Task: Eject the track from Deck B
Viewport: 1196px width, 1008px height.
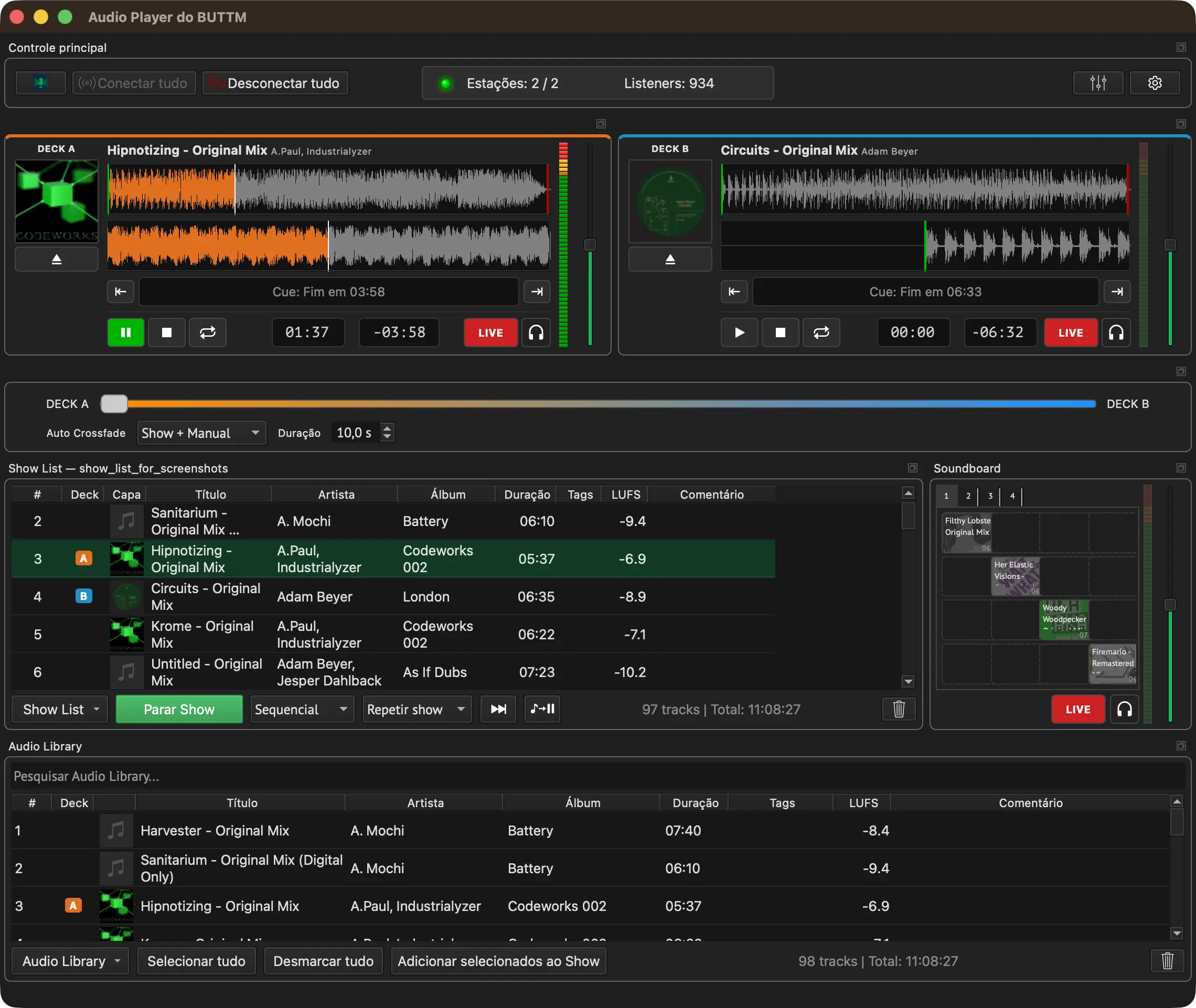Action: [x=670, y=260]
